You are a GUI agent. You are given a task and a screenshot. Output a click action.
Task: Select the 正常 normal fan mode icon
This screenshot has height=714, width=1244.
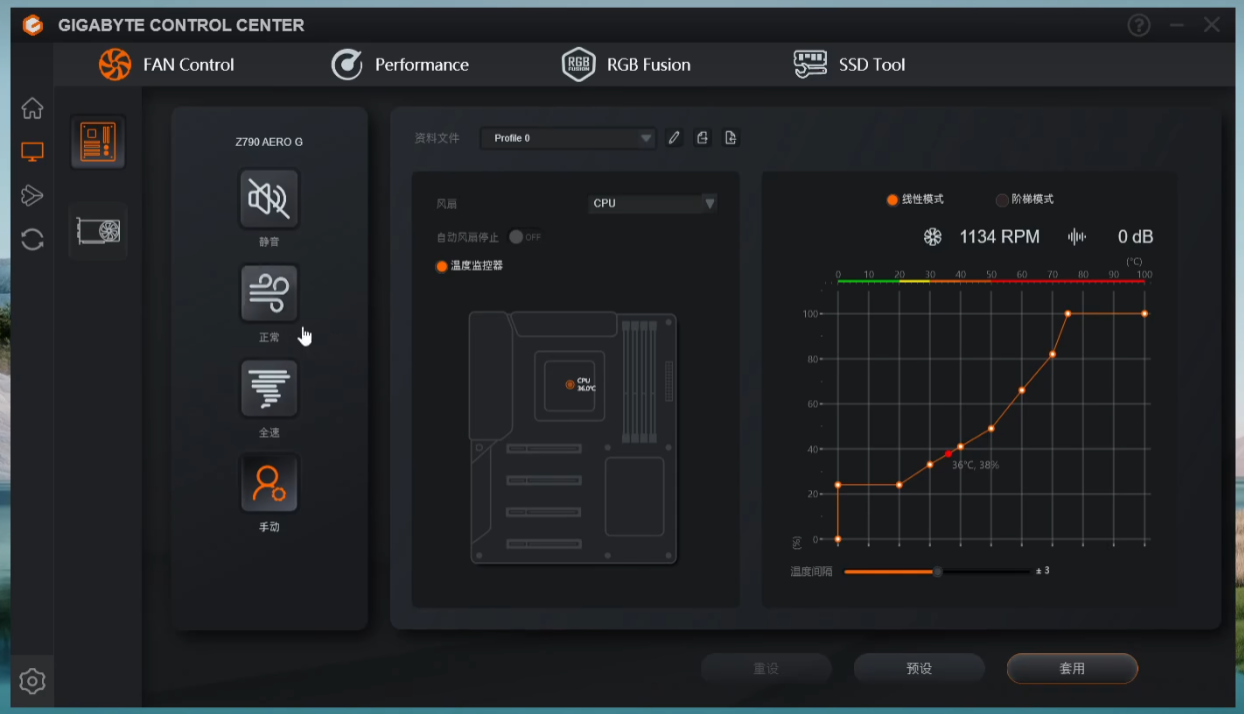pyautogui.click(x=269, y=293)
